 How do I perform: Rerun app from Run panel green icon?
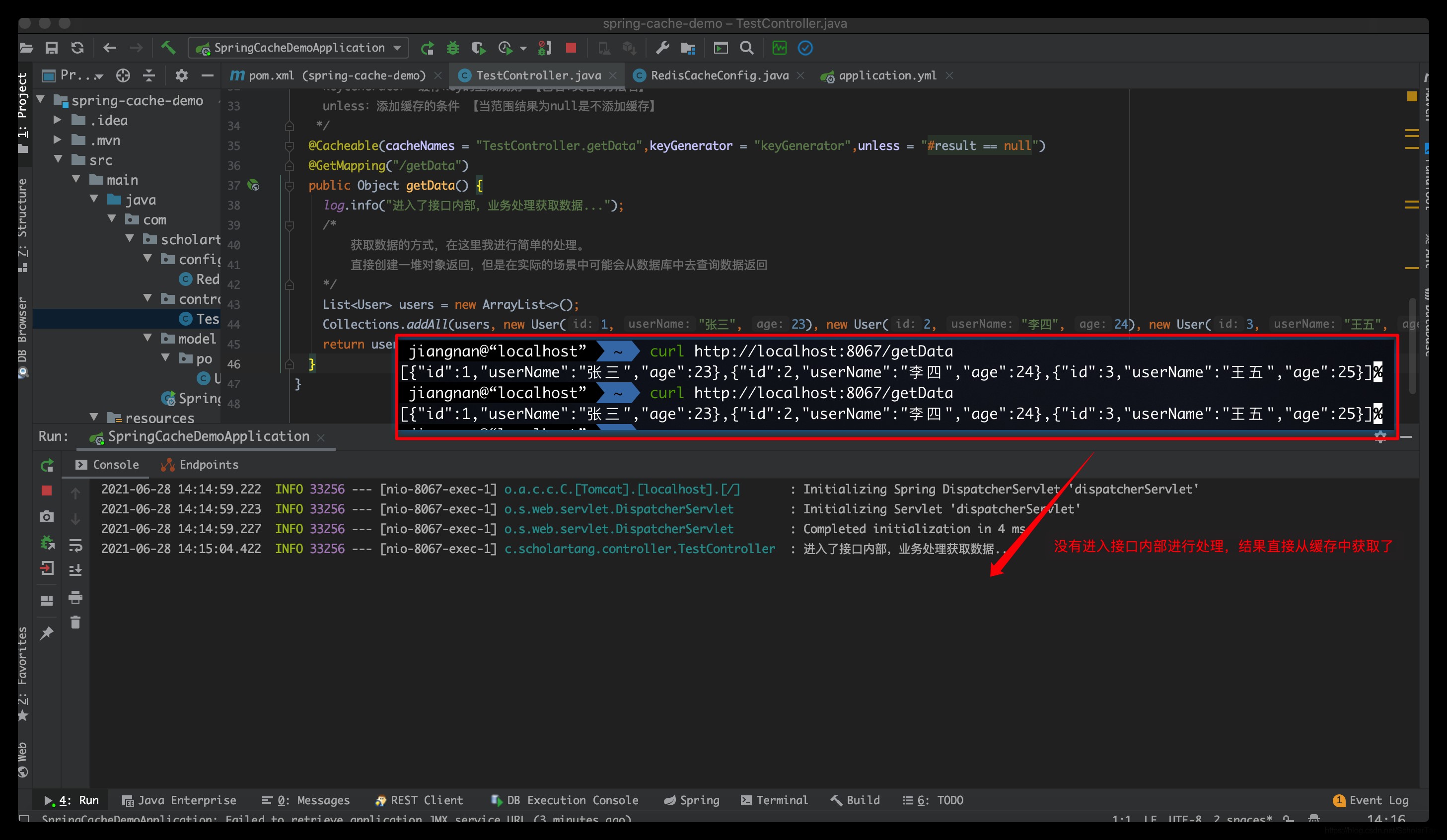pos(47,465)
